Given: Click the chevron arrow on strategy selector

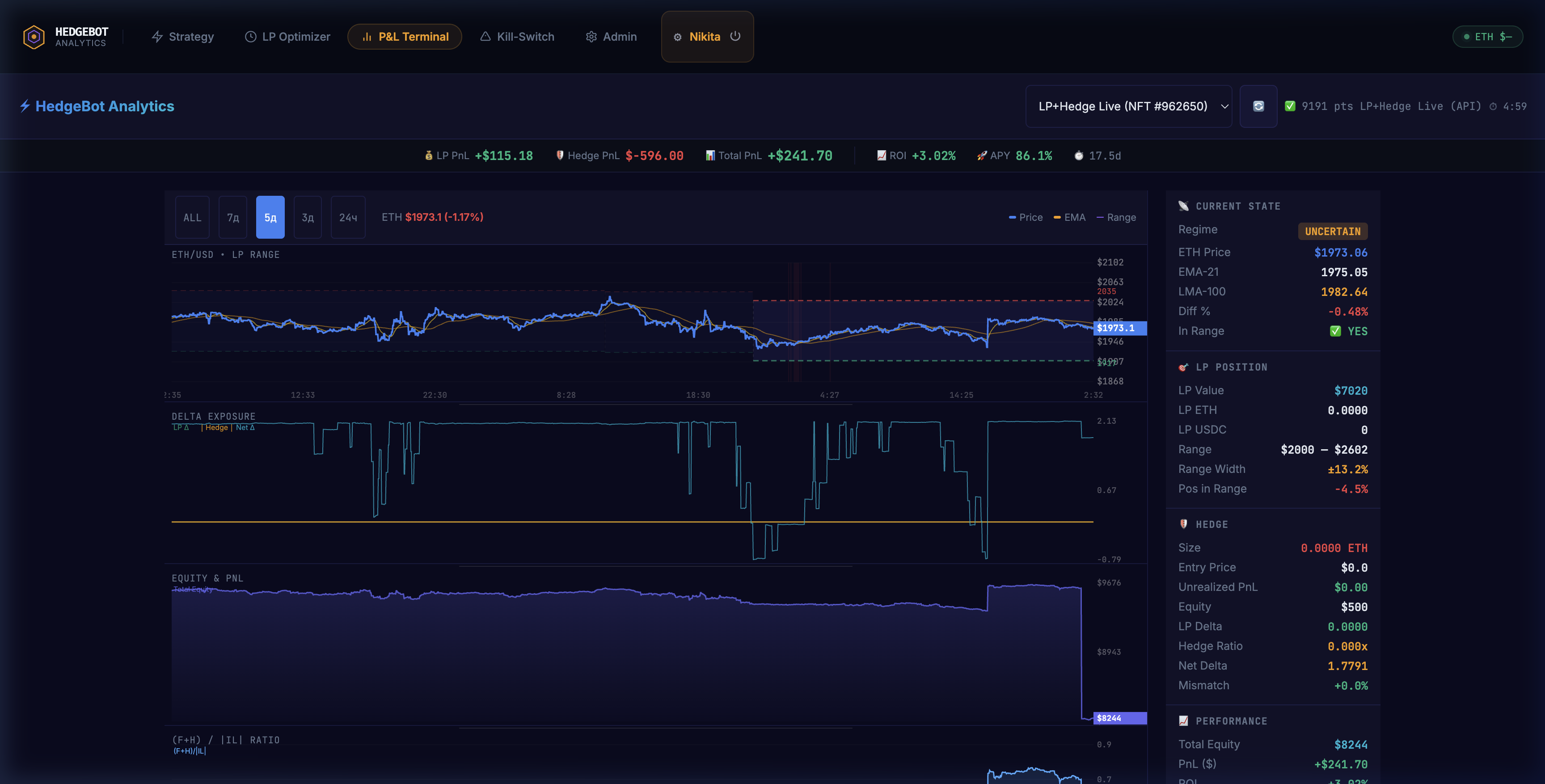Looking at the screenshot, I should pyautogui.click(x=1225, y=106).
